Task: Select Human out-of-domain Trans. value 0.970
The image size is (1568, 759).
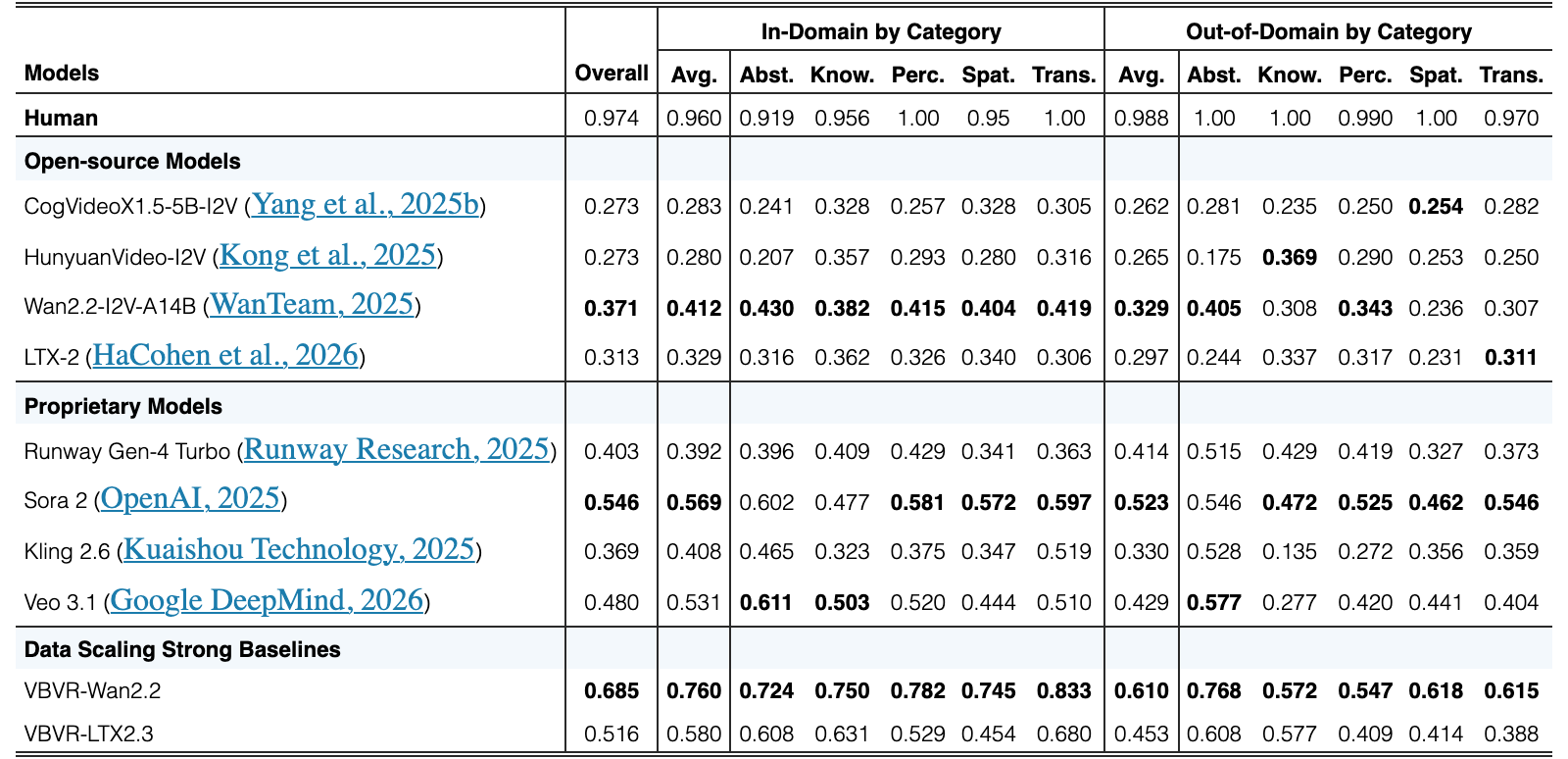Action: tap(1511, 118)
